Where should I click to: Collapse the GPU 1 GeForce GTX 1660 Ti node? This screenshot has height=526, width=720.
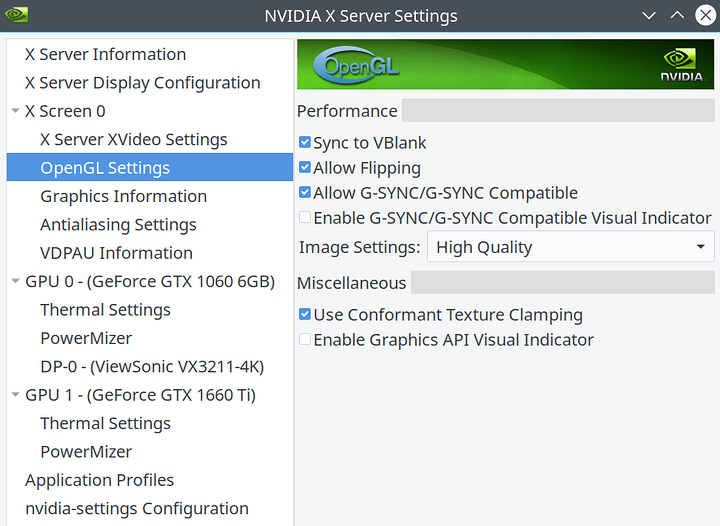click(15, 394)
